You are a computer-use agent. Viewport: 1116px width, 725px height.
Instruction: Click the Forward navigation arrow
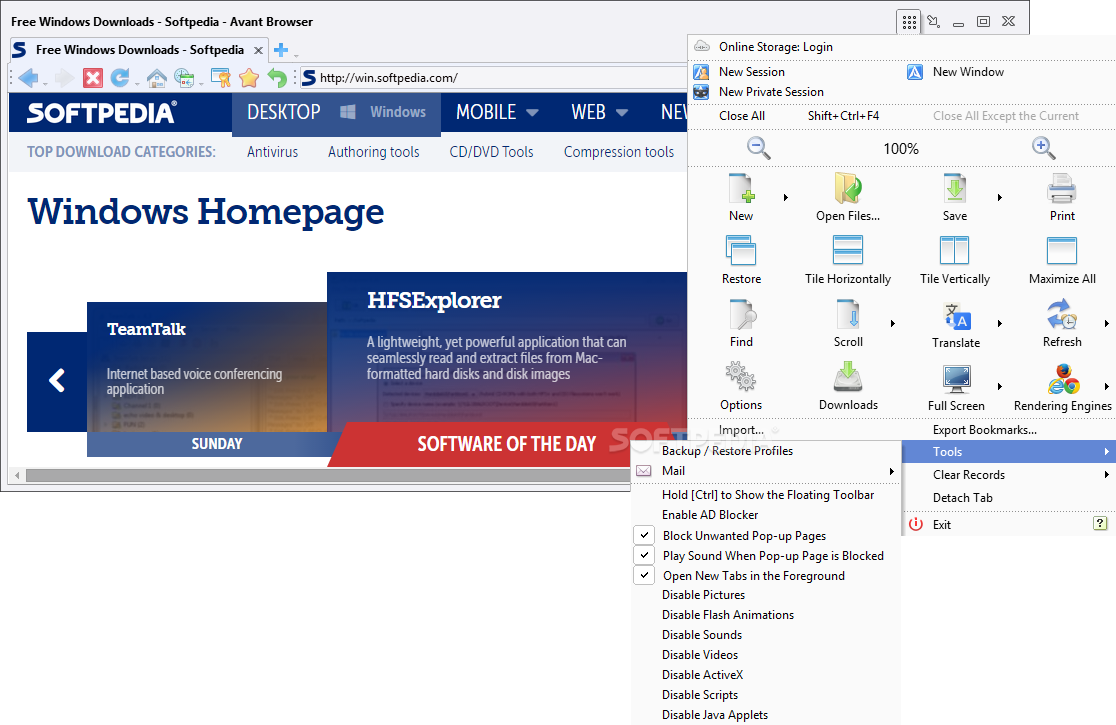pos(64,78)
